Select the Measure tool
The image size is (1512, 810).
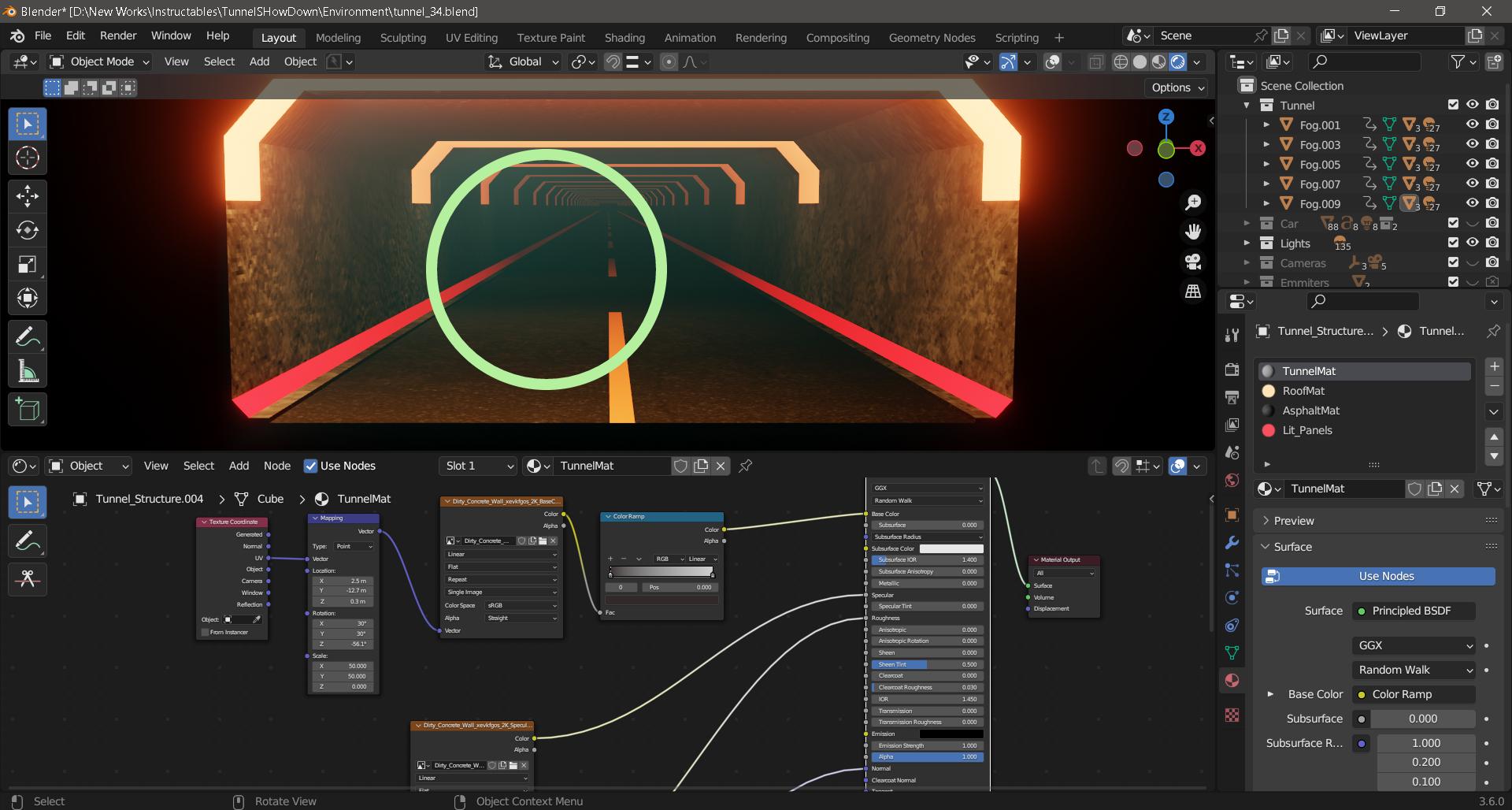(x=28, y=371)
